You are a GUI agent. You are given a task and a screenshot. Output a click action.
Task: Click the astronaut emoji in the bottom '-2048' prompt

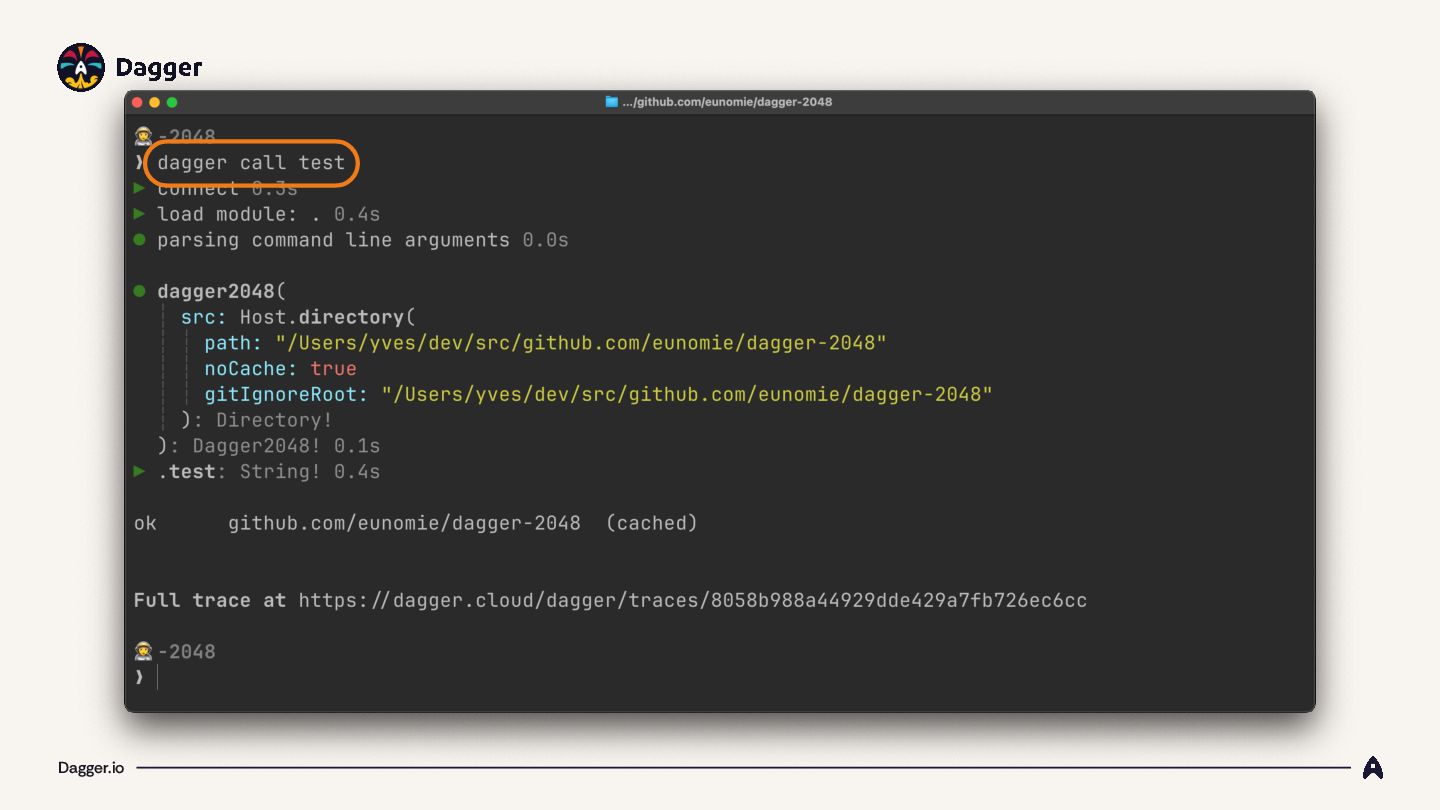pyautogui.click(x=143, y=652)
